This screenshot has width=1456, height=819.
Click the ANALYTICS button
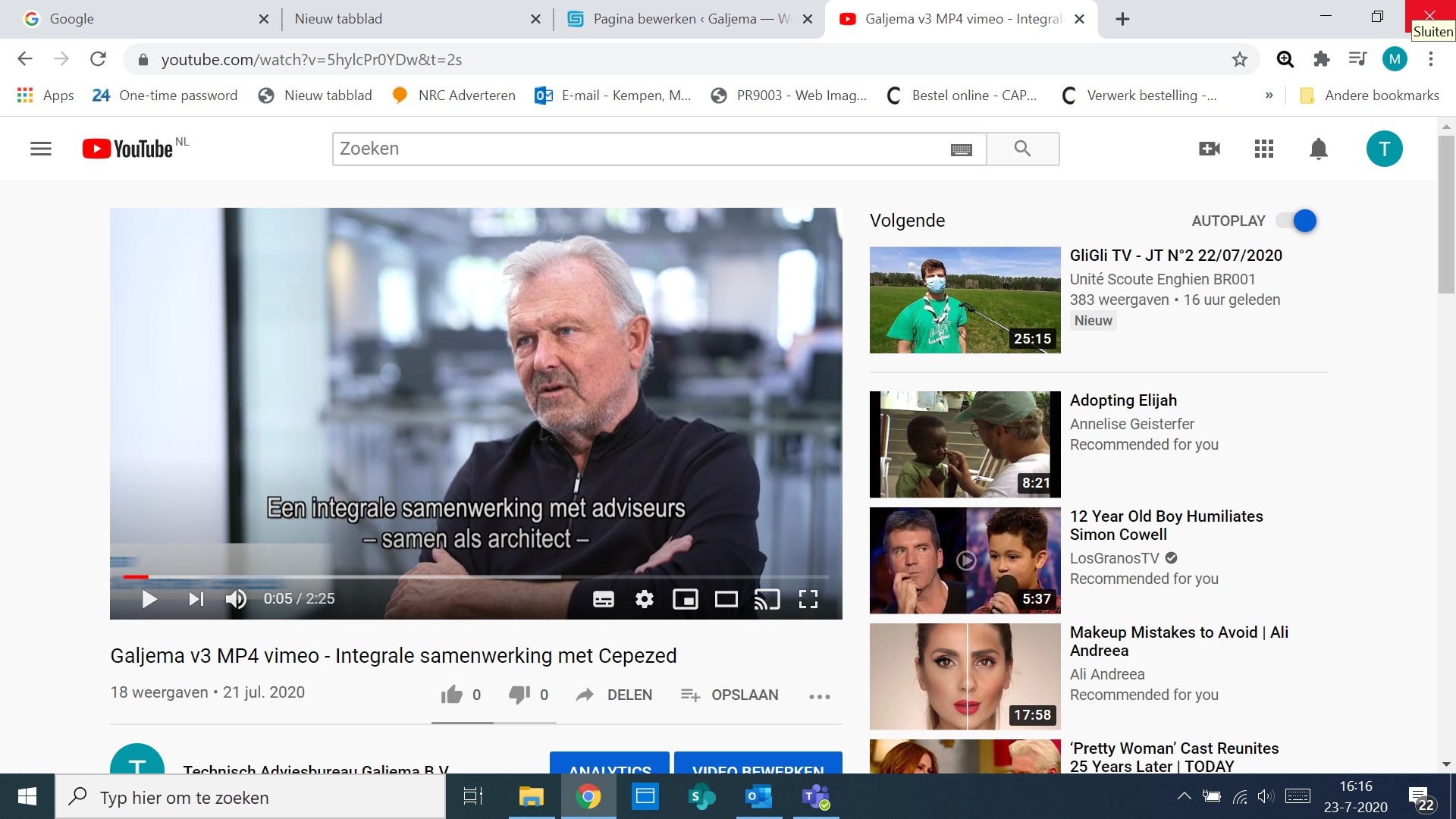[610, 763]
